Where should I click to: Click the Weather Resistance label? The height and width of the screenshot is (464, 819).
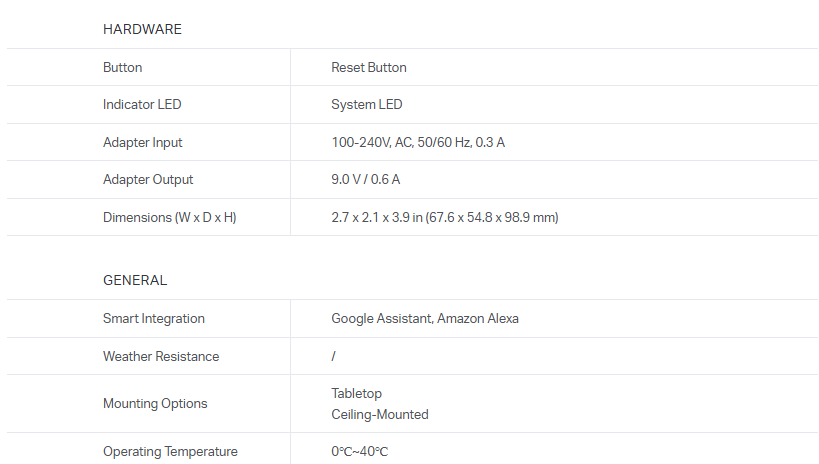coord(161,357)
